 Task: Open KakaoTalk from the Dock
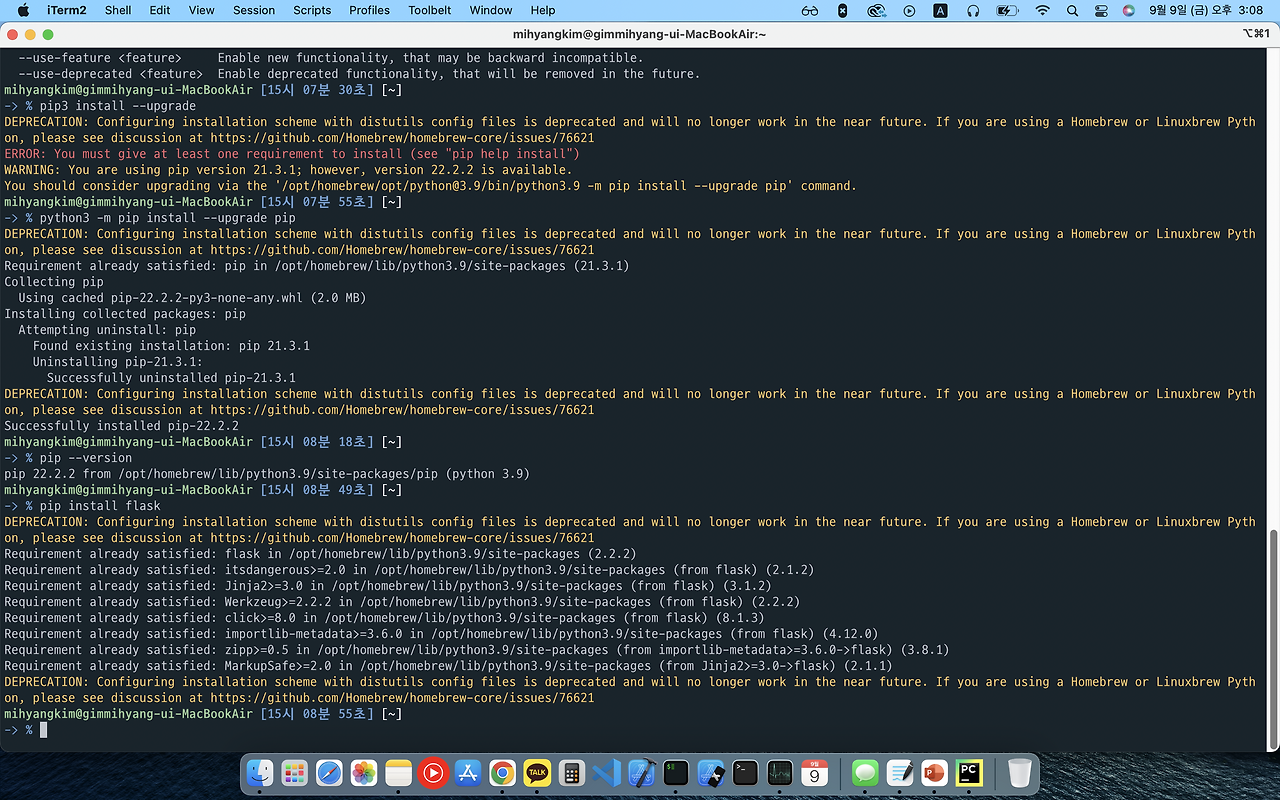pos(537,773)
